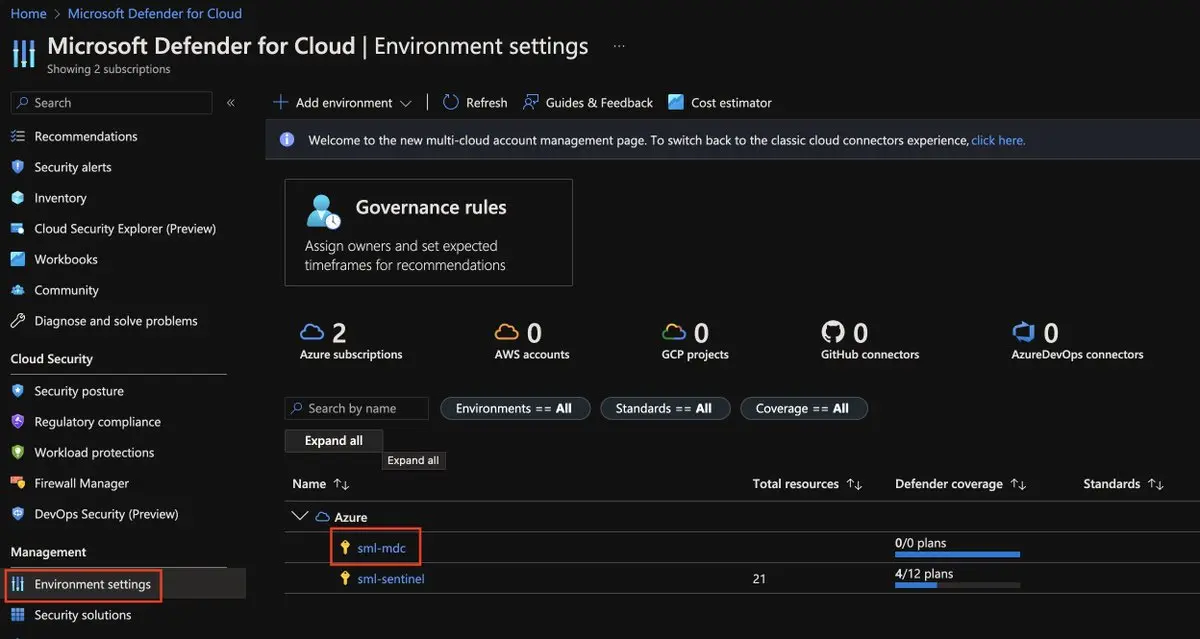Click the key icon beside sml-sentinel

345,578
